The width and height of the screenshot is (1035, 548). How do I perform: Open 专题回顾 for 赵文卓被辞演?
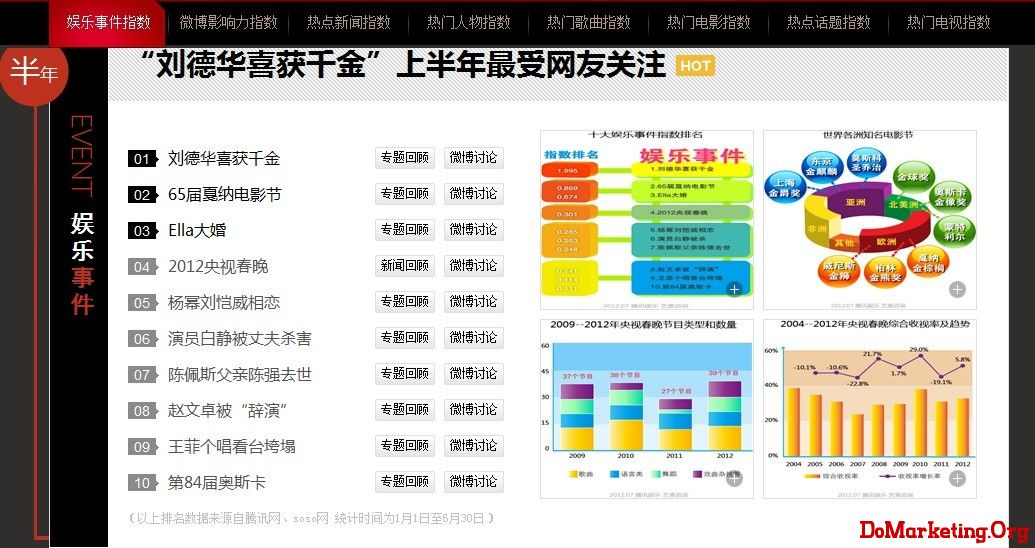point(405,409)
